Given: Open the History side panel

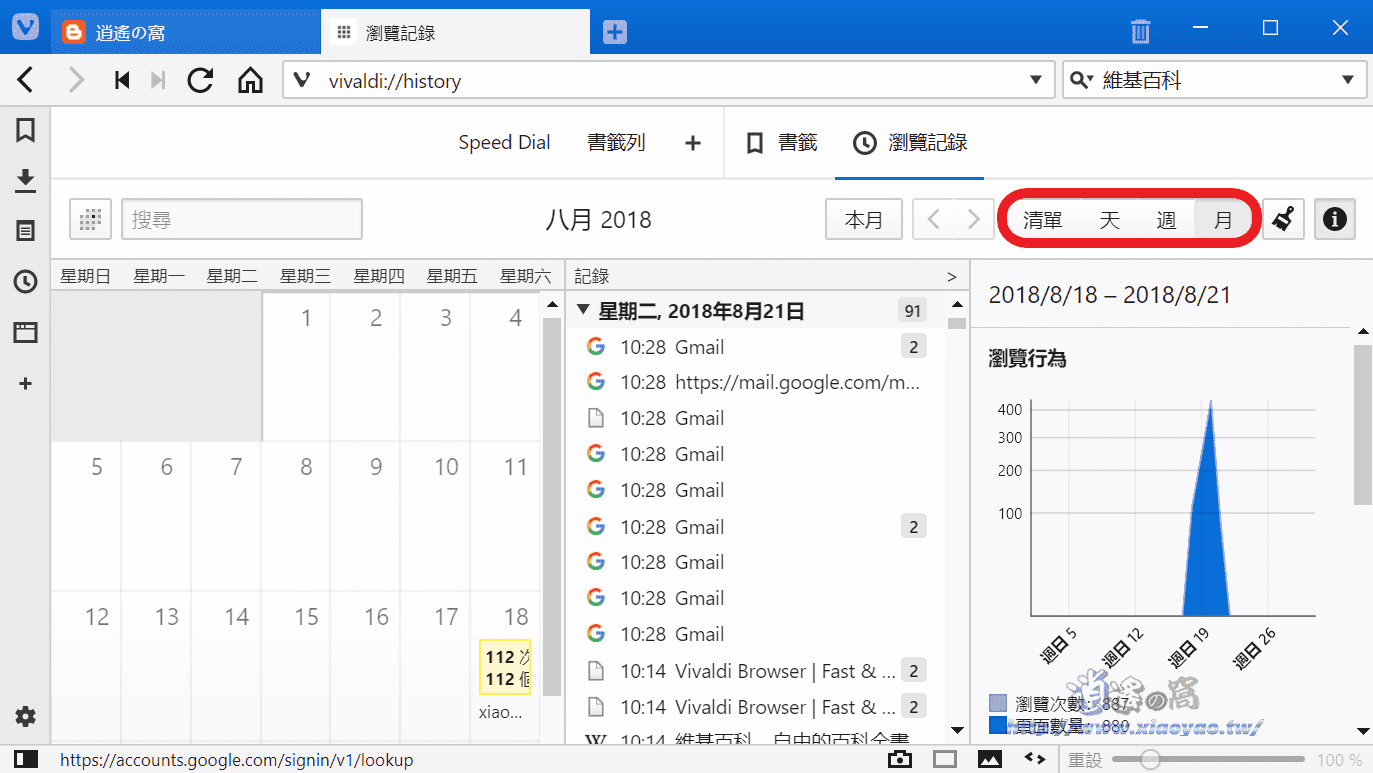Looking at the screenshot, I should (25, 282).
